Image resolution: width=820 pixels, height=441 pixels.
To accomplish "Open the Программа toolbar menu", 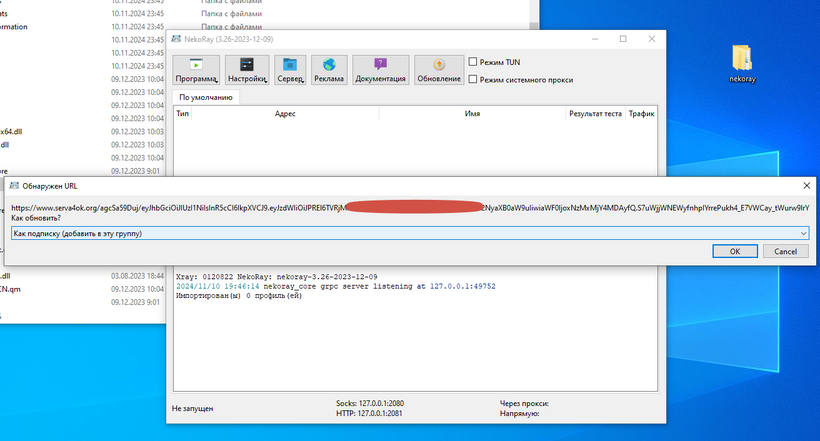I will coord(196,69).
